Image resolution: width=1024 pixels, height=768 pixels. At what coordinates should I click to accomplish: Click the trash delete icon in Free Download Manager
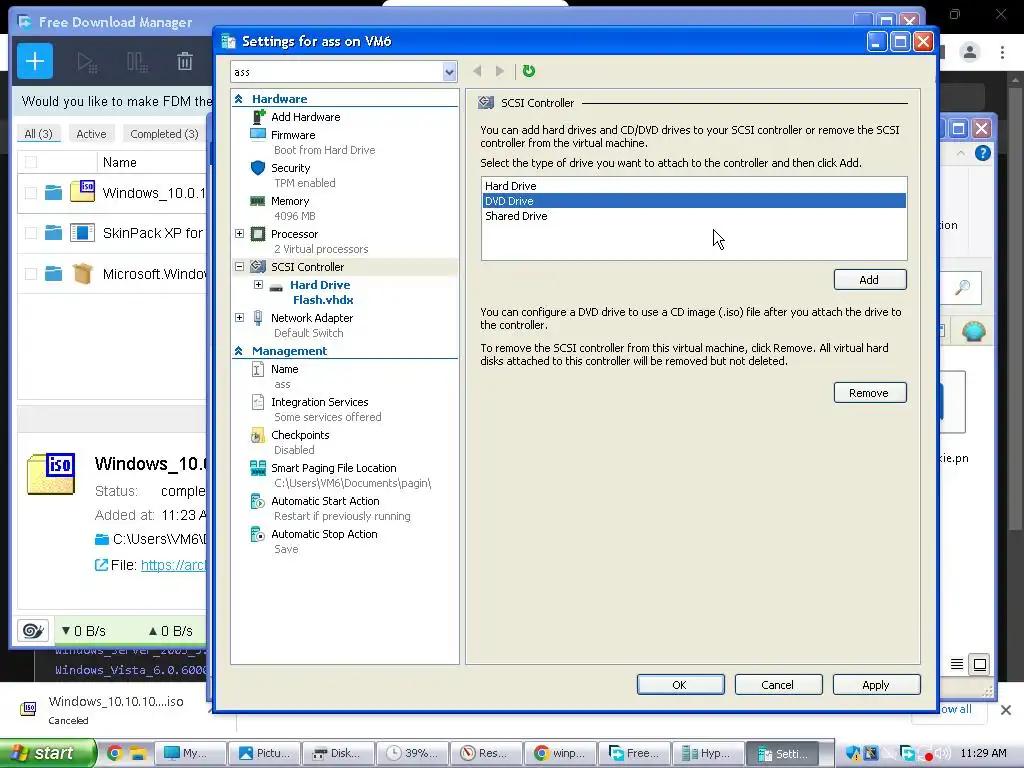click(185, 61)
